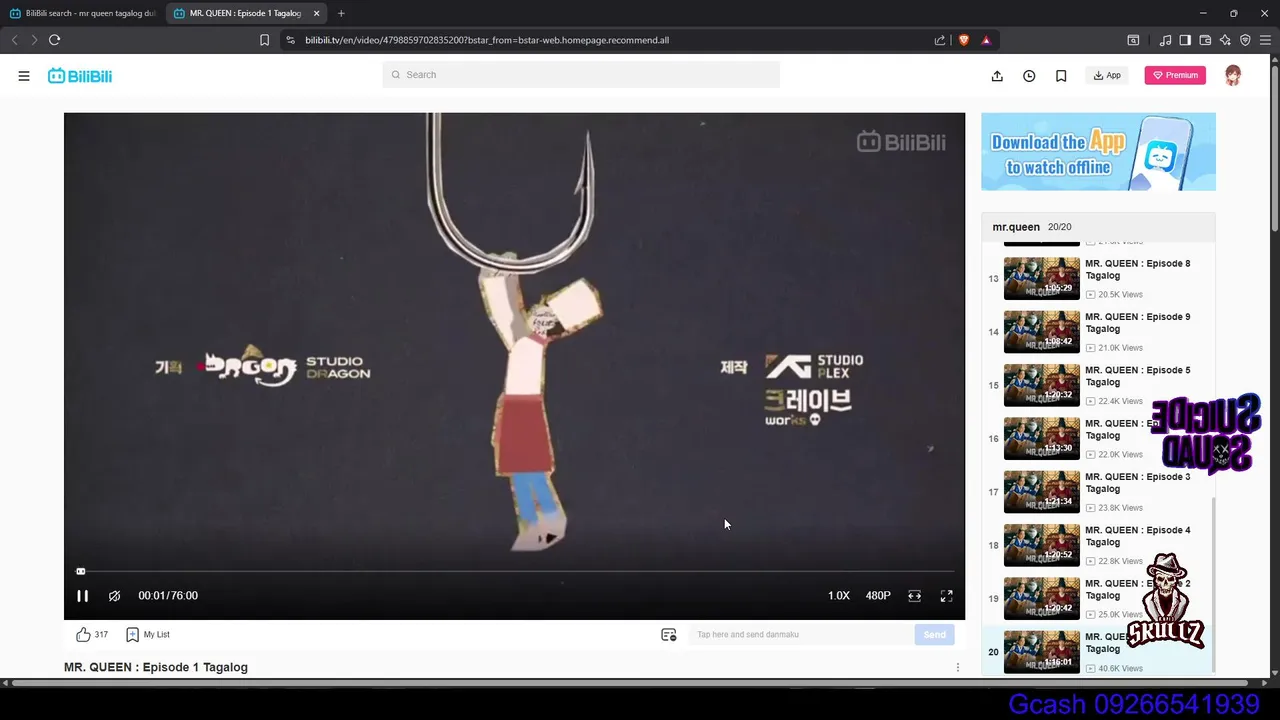Screen dimensions: 1280x720
Task: Click the mr.queen playlist title
Action: point(1016,227)
